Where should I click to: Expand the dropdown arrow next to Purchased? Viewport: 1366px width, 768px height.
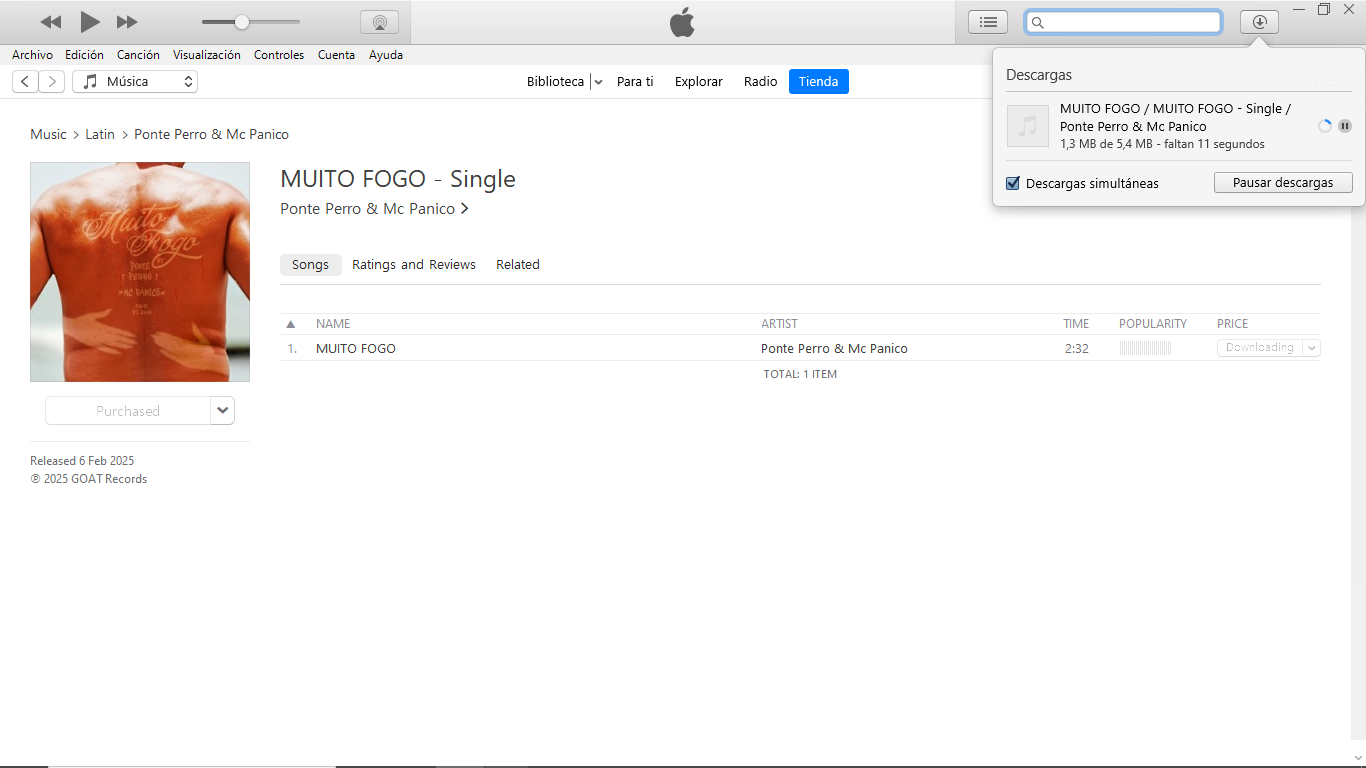pyautogui.click(x=223, y=411)
